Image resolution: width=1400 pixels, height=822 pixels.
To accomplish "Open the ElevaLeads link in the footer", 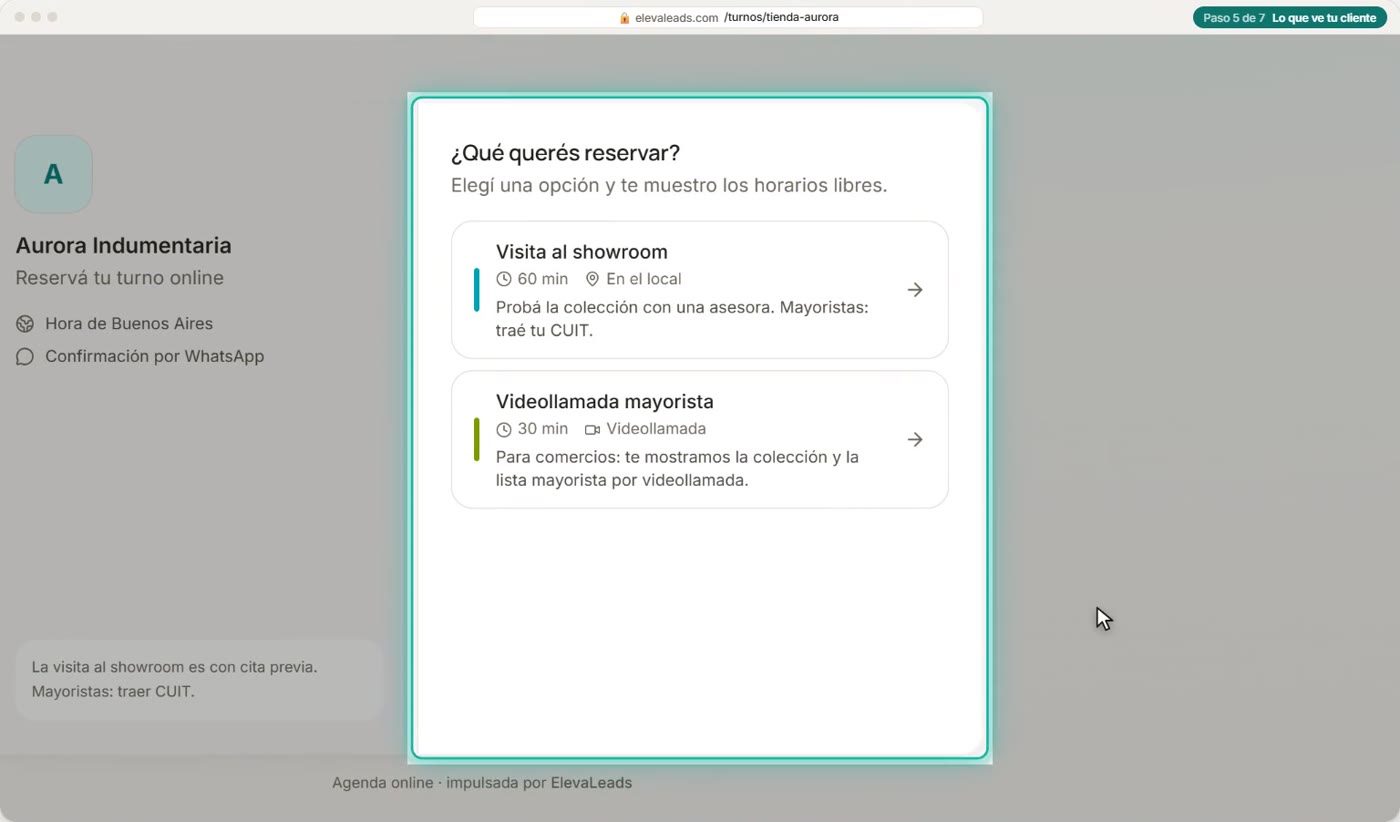I will [x=591, y=783].
